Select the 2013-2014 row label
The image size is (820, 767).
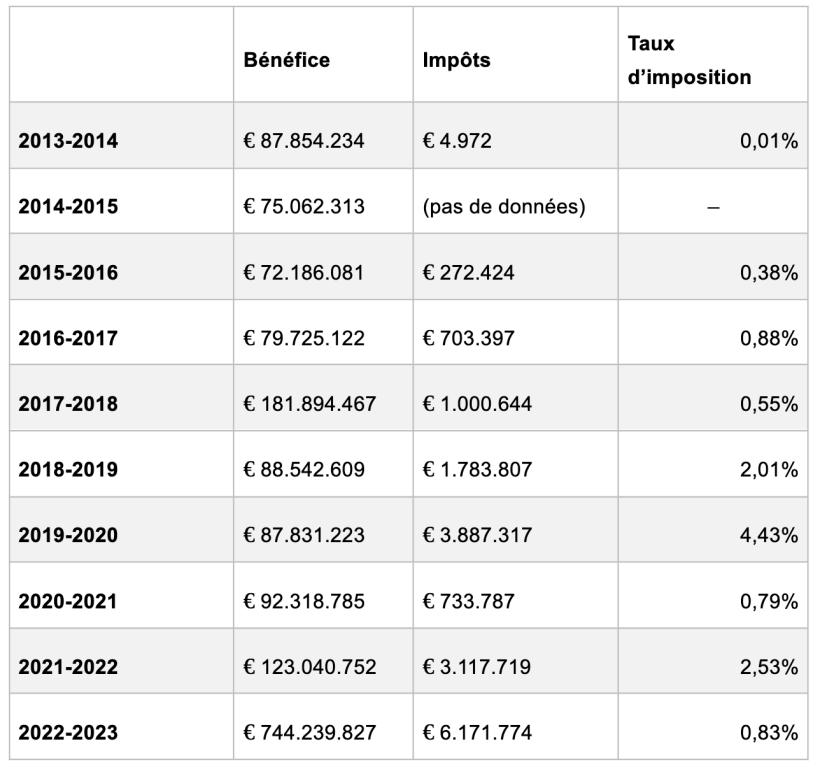click(69, 141)
